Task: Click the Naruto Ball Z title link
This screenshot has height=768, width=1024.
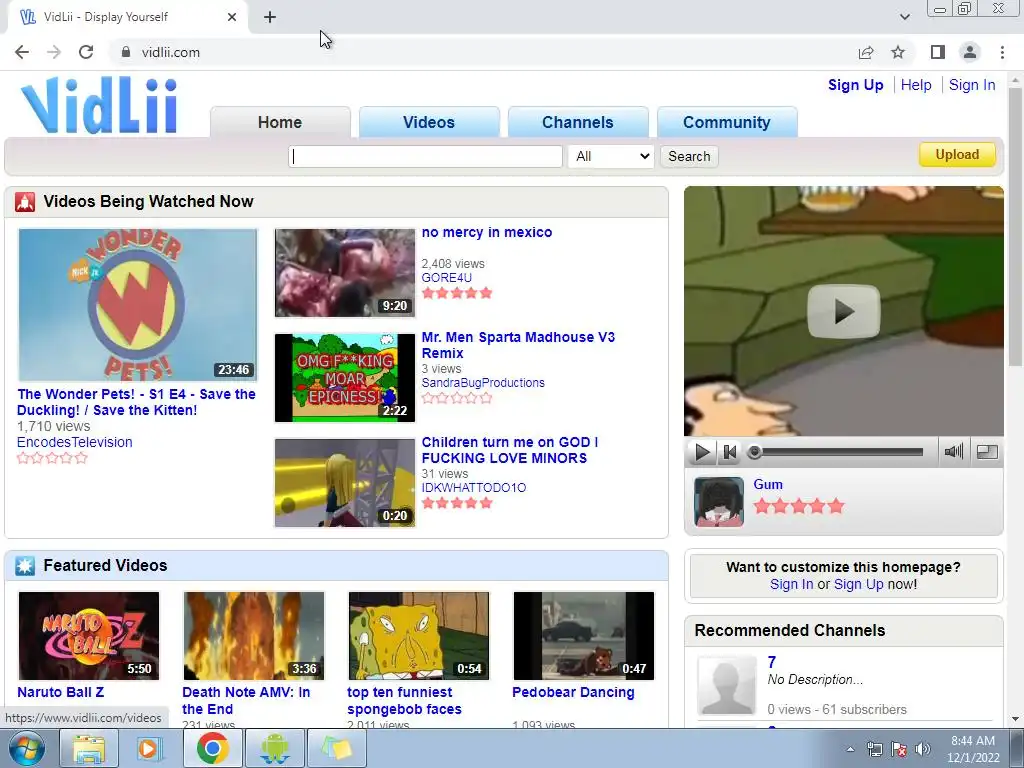Action: point(60,692)
